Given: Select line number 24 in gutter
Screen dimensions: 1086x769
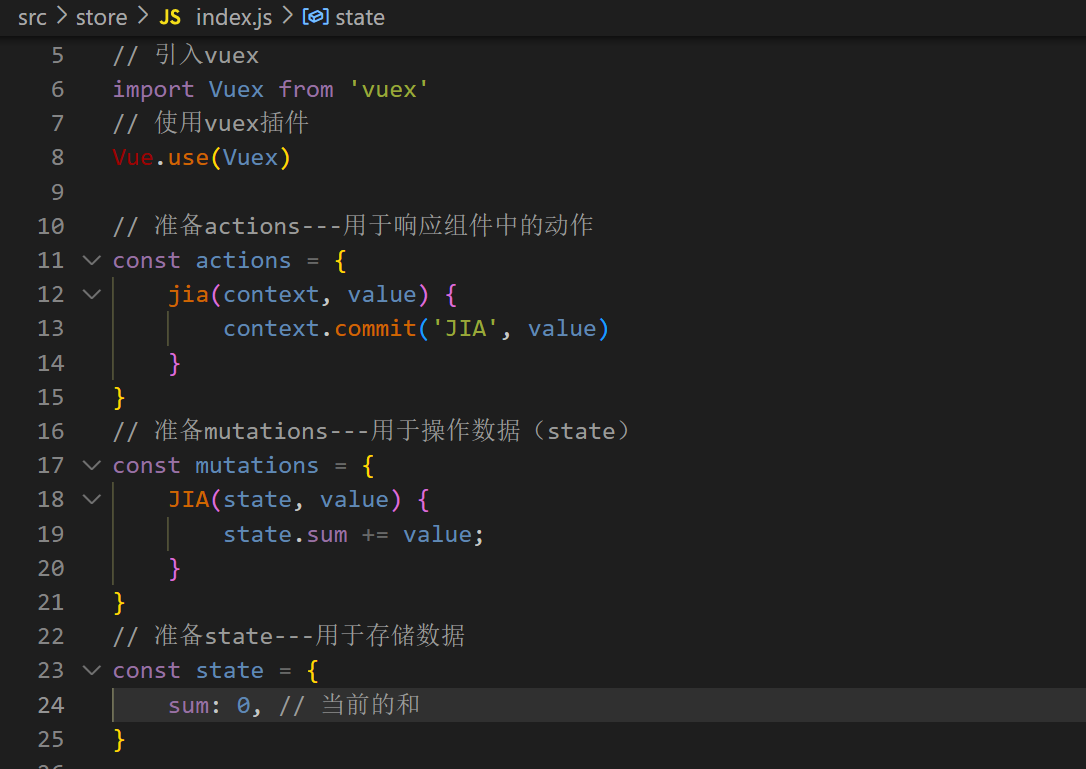Looking at the screenshot, I should click(51, 705).
